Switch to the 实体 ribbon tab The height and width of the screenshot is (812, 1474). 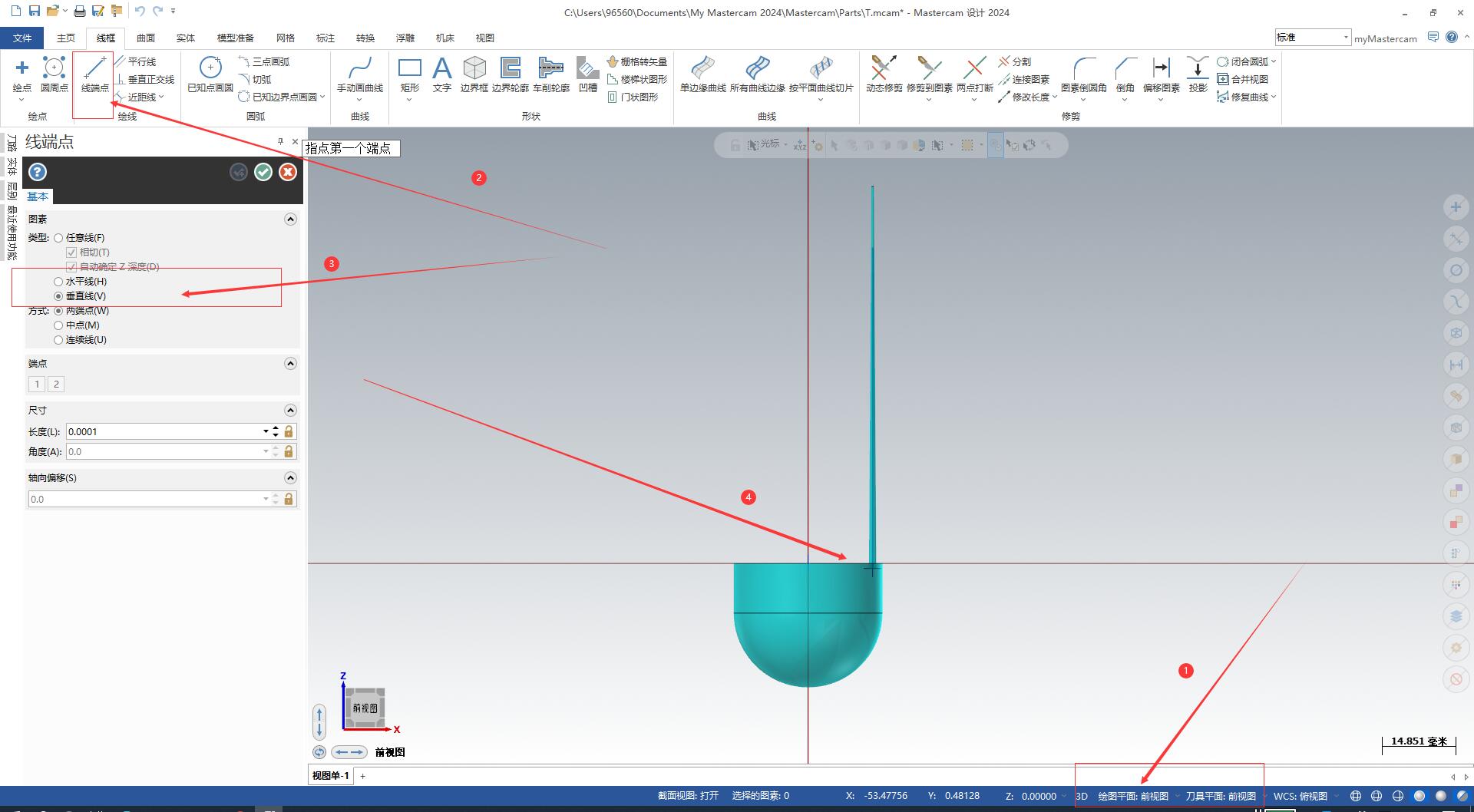pos(186,38)
